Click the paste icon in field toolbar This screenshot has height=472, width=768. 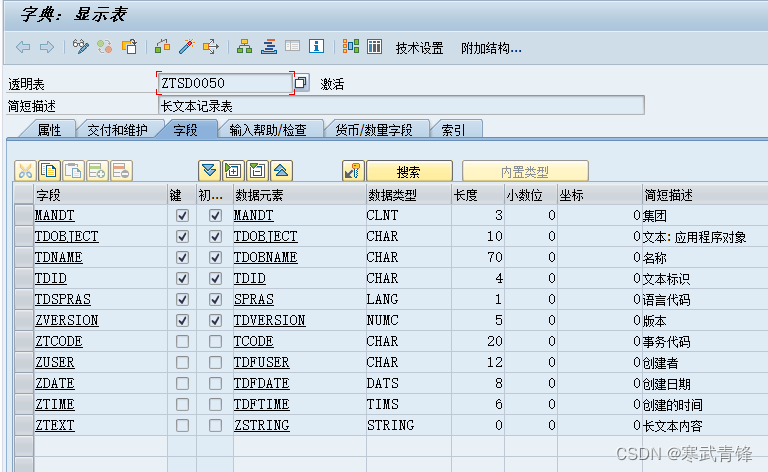point(73,171)
